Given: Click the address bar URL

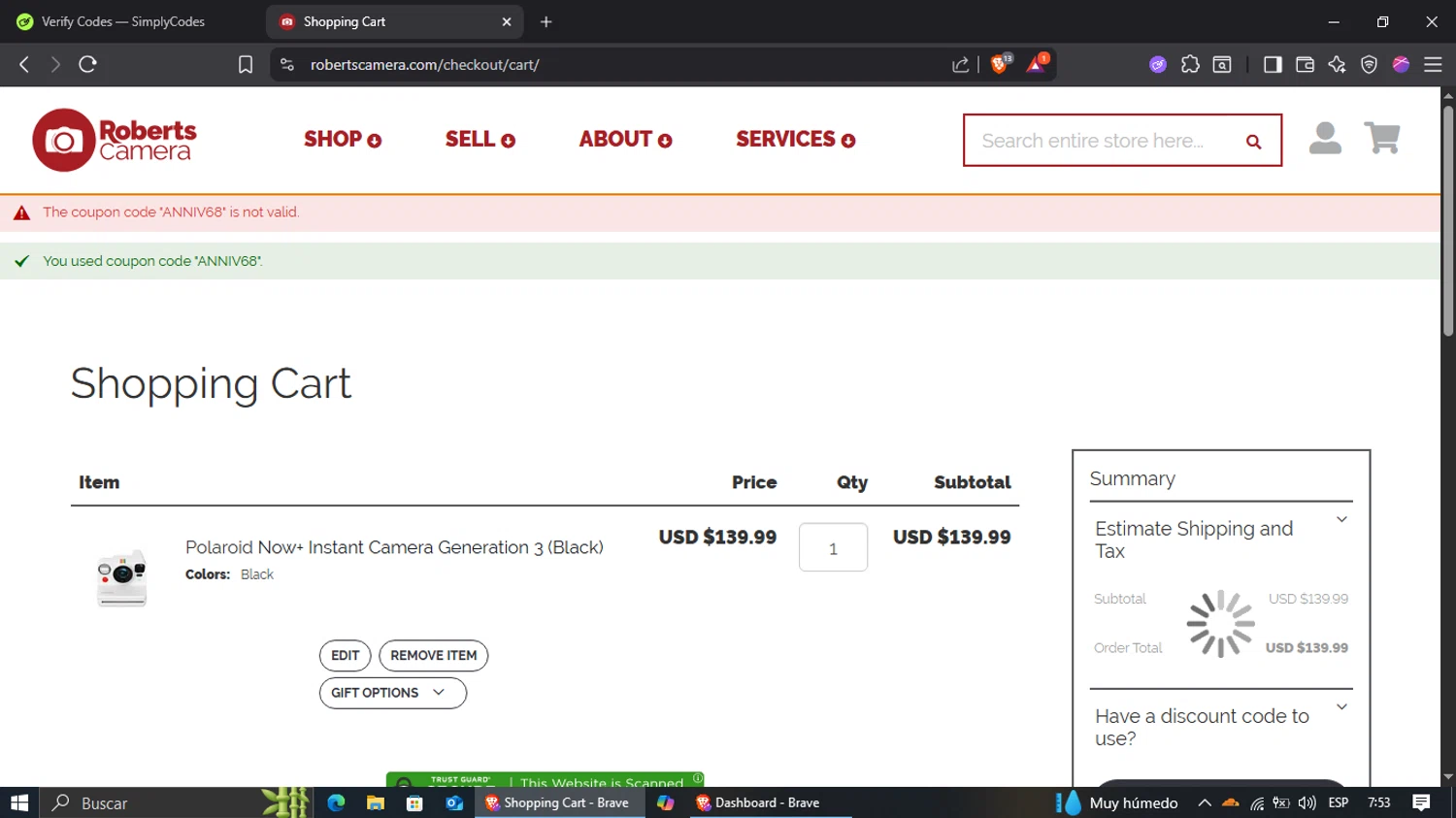Looking at the screenshot, I should point(425,65).
